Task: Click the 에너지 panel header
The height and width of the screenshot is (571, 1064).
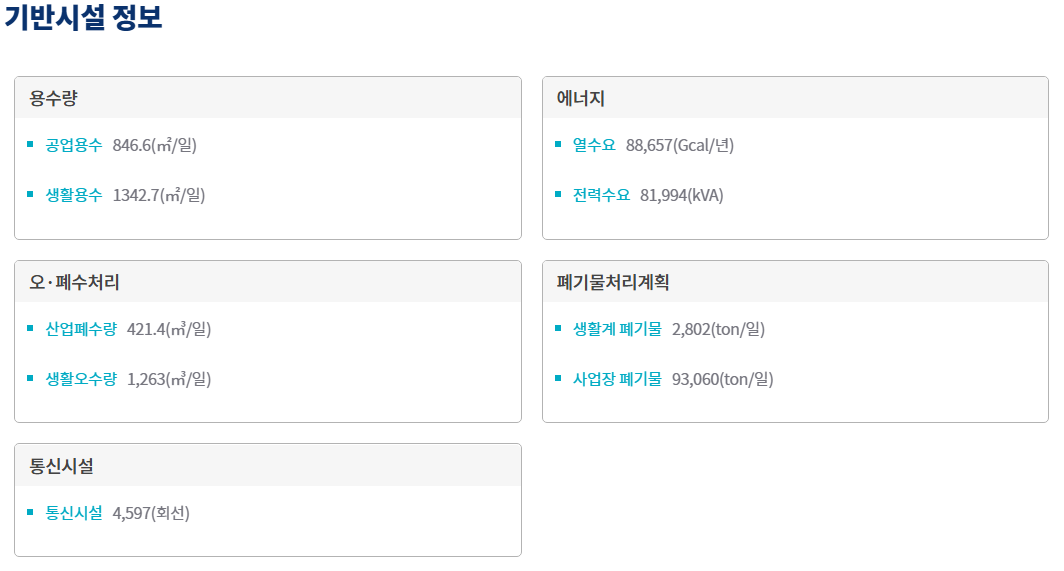Action: 795,98
